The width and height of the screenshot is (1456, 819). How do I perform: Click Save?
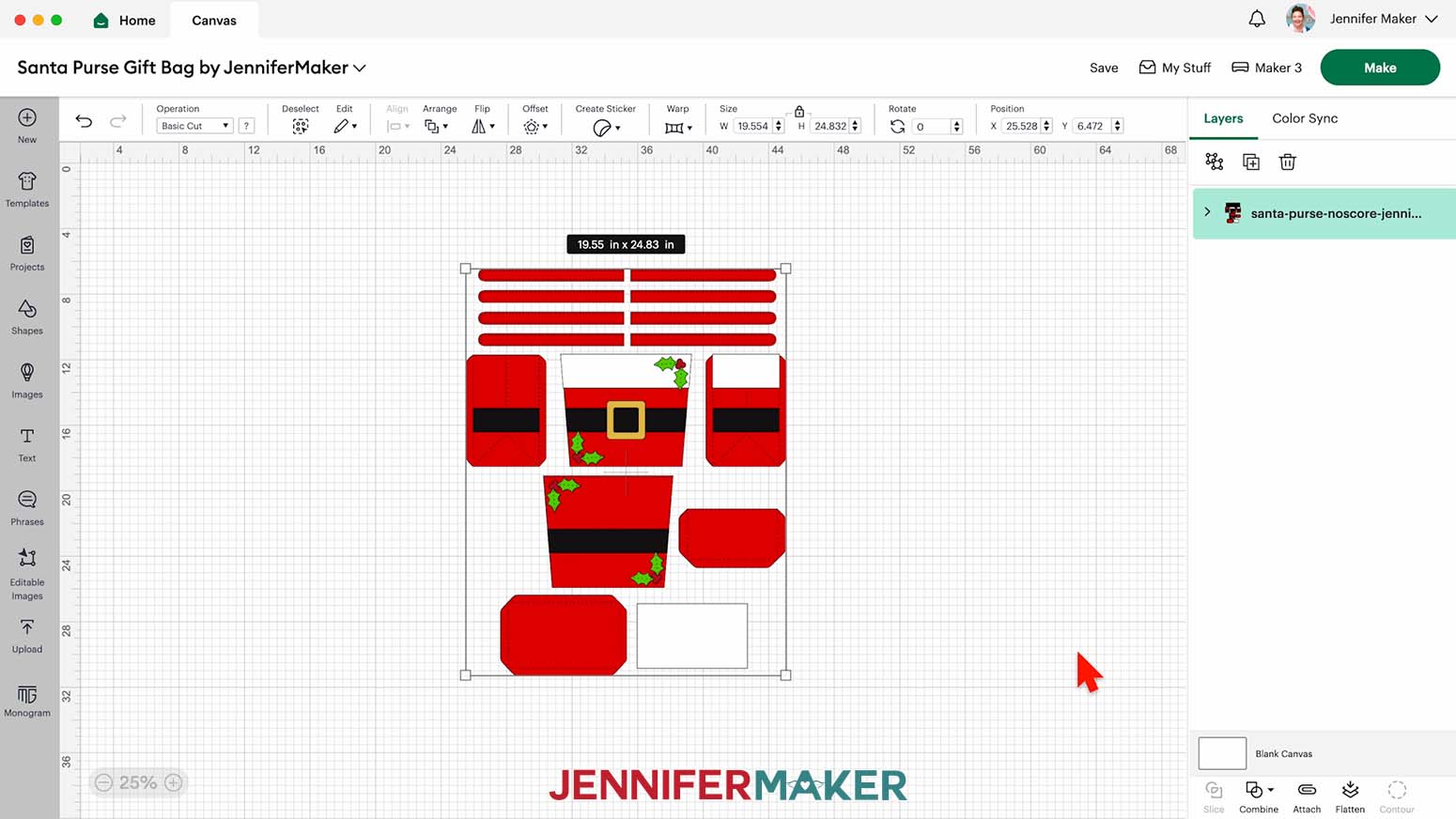click(1104, 68)
